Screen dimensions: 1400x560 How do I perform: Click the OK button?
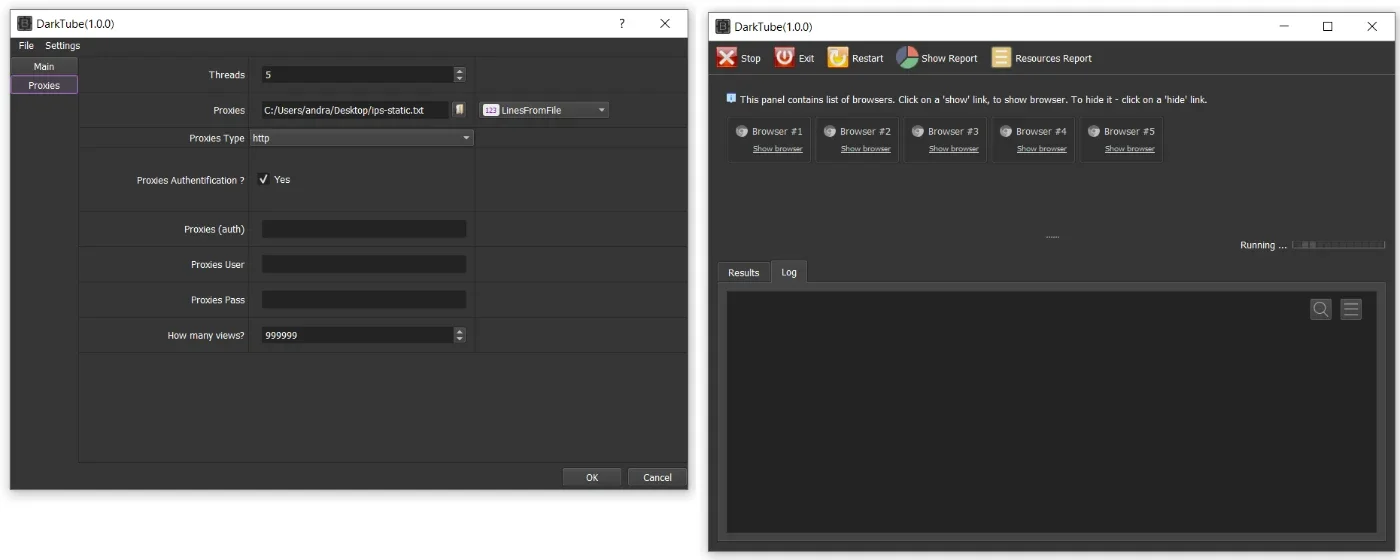pos(592,477)
